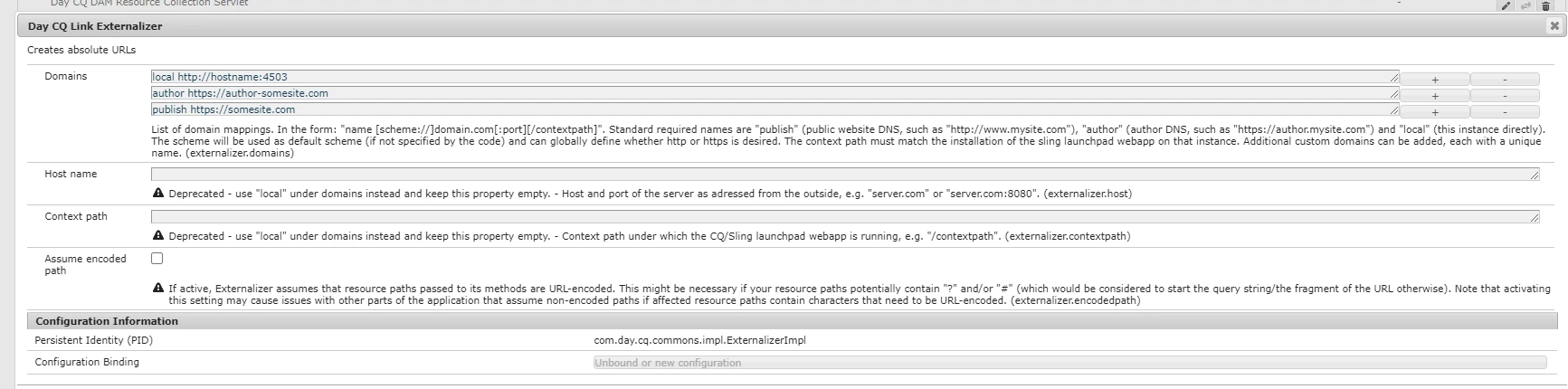This screenshot has height=389, width=1568.
Task: Click the trash delete icon on DAM Resource Collection row
Action: click(1545, 5)
